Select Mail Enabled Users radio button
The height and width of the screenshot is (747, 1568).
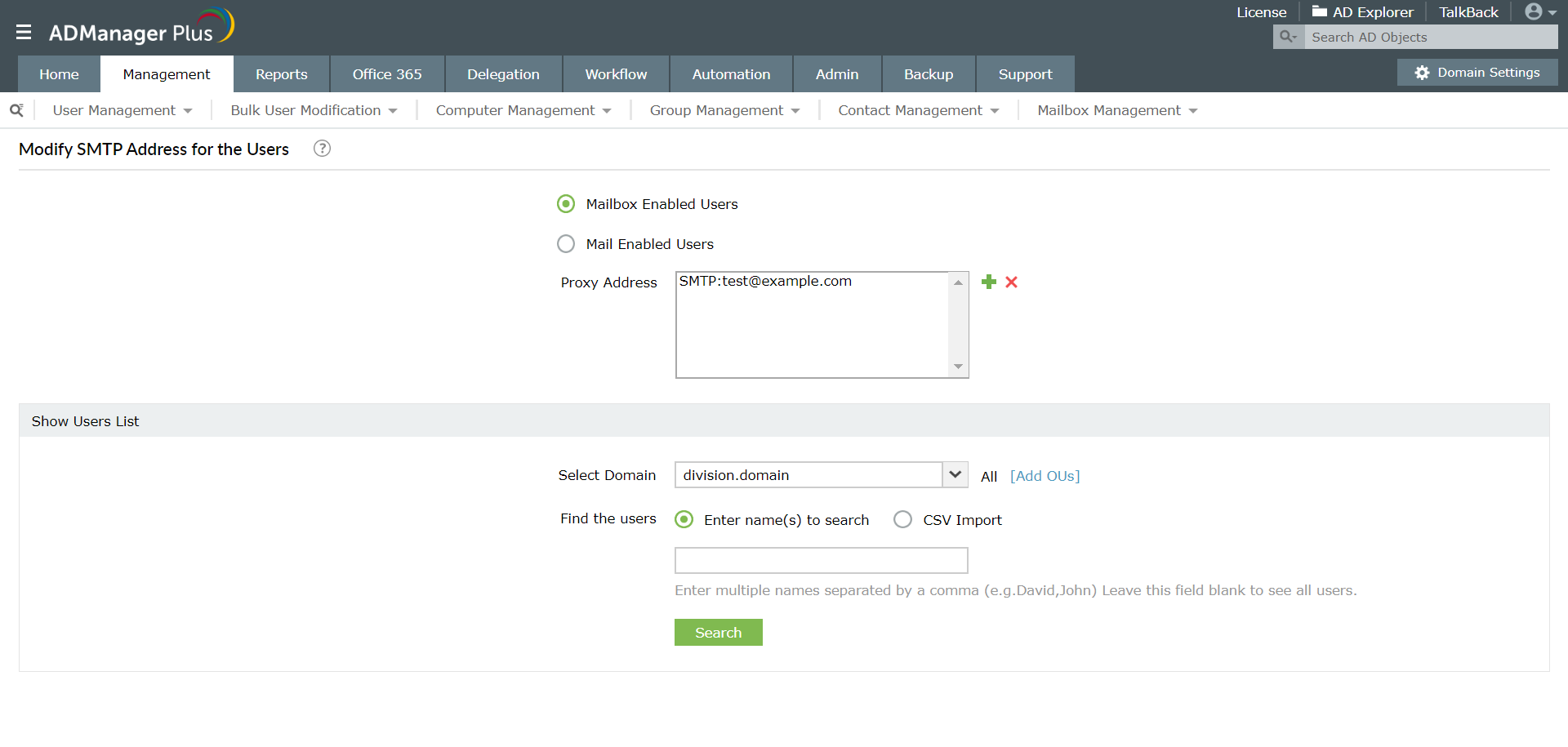pyautogui.click(x=566, y=244)
